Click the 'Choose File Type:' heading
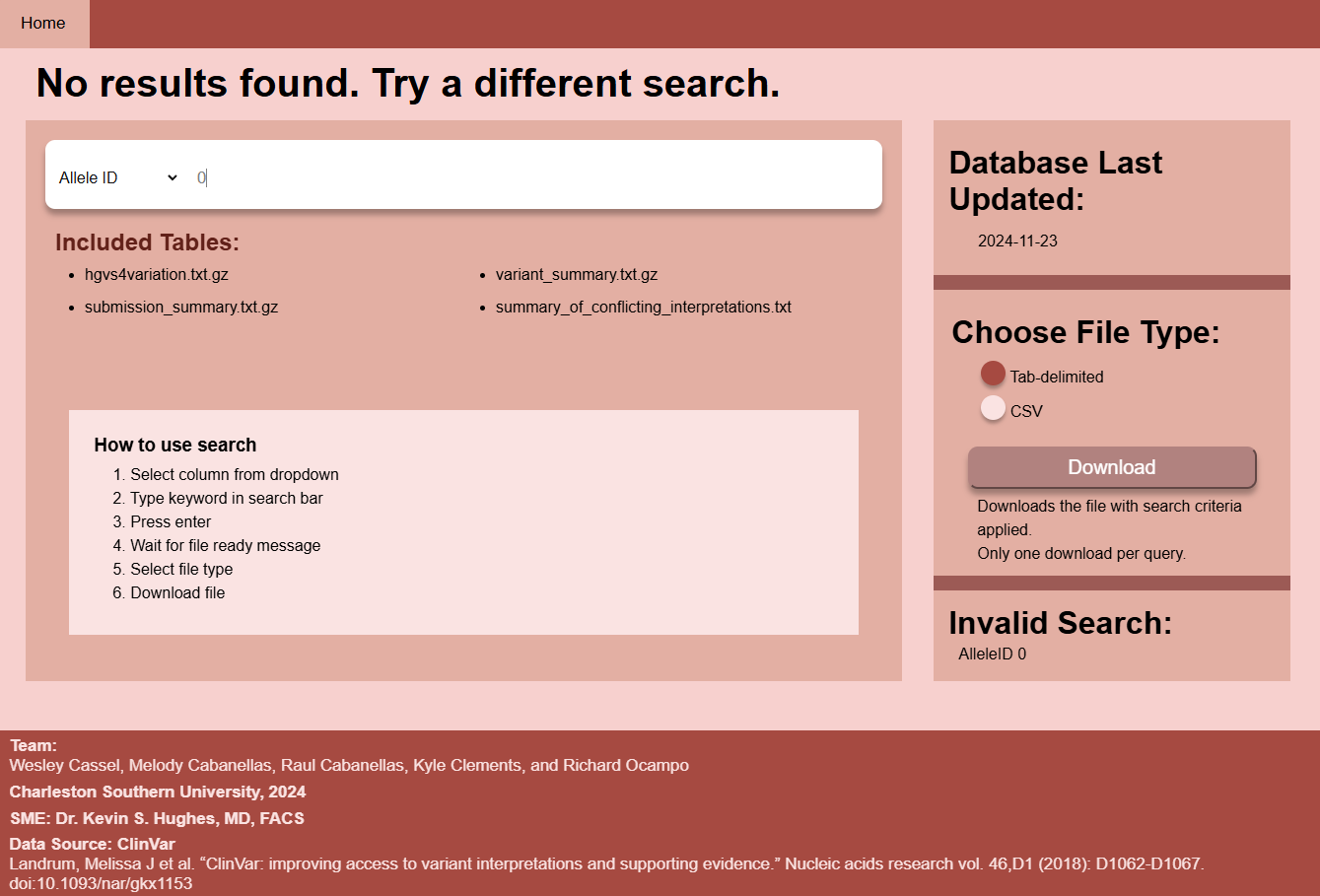 click(1085, 332)
